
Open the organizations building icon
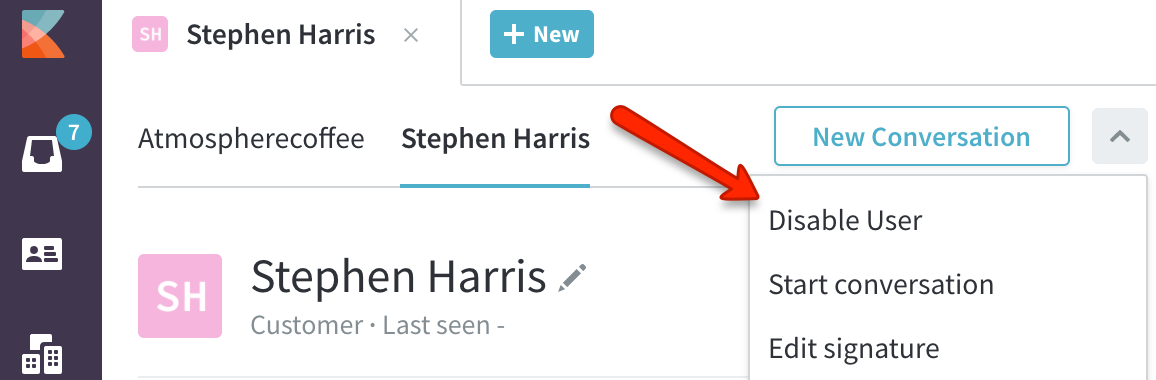[x=42, y=355]
